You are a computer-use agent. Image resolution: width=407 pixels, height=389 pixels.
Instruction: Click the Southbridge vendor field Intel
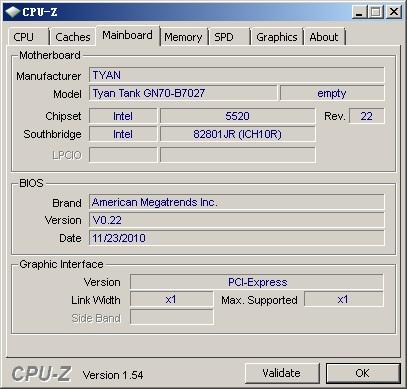123,134
